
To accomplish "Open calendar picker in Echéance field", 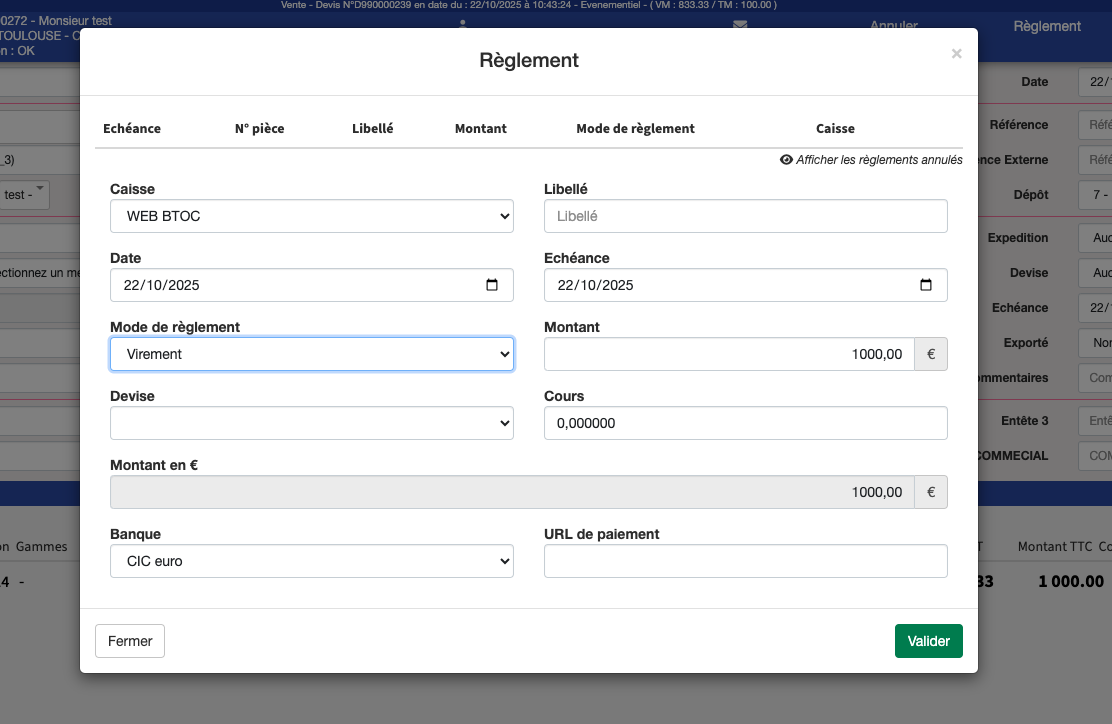I will click(925, 285).
